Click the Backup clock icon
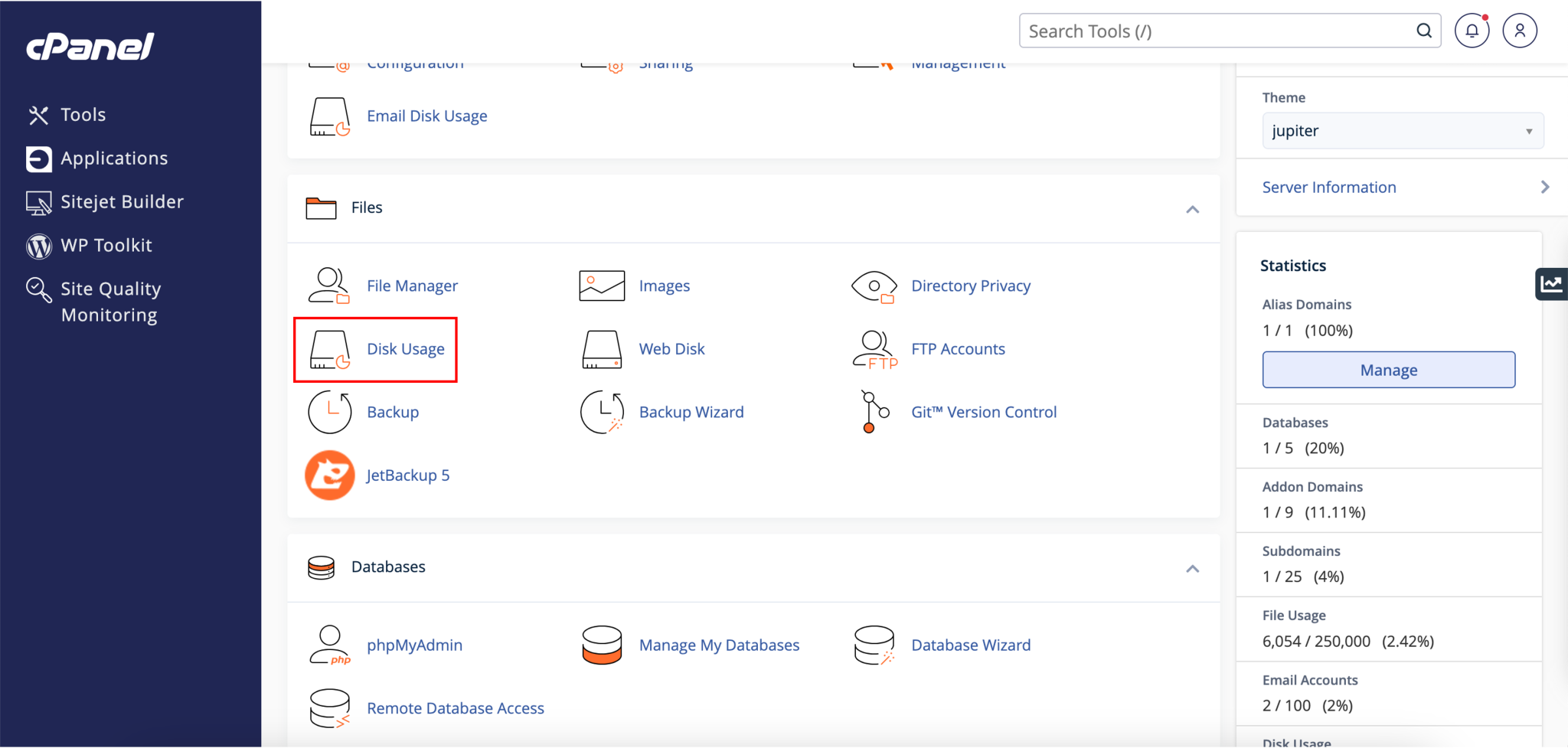1568x748 pixels. [330, 412]
